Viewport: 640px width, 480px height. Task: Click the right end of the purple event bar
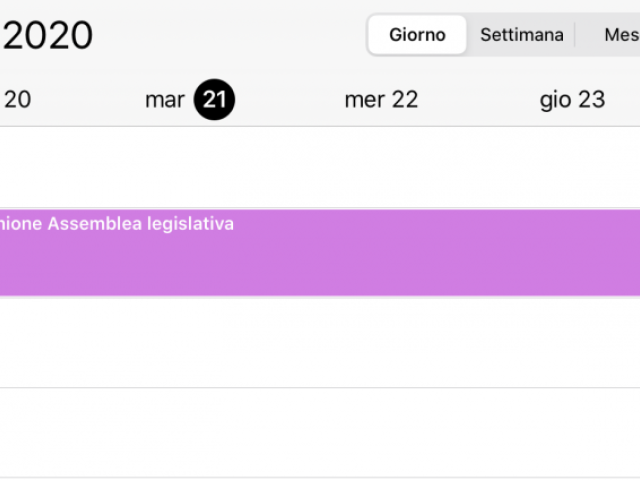pos(625,252)
